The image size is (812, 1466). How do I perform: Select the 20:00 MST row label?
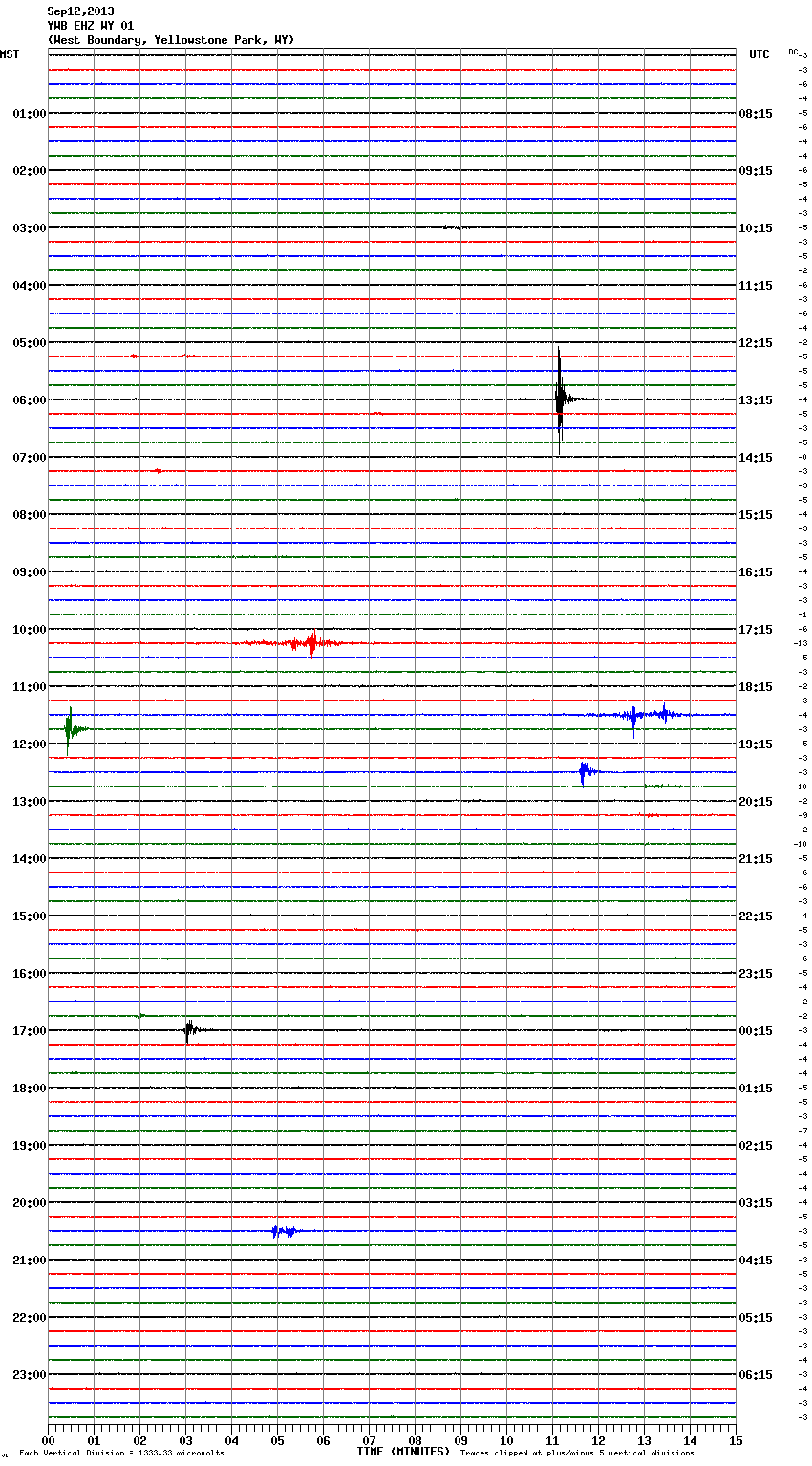point(30,1203)
